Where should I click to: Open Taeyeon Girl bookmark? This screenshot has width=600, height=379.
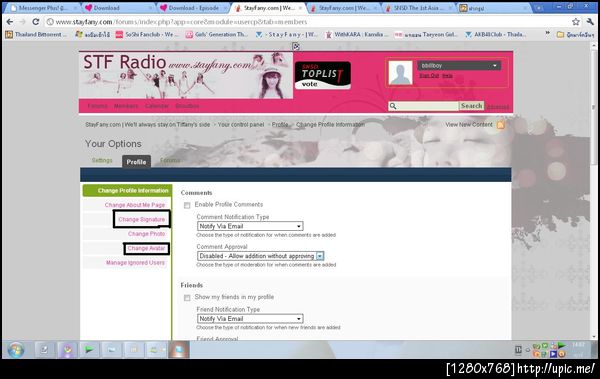426,34
